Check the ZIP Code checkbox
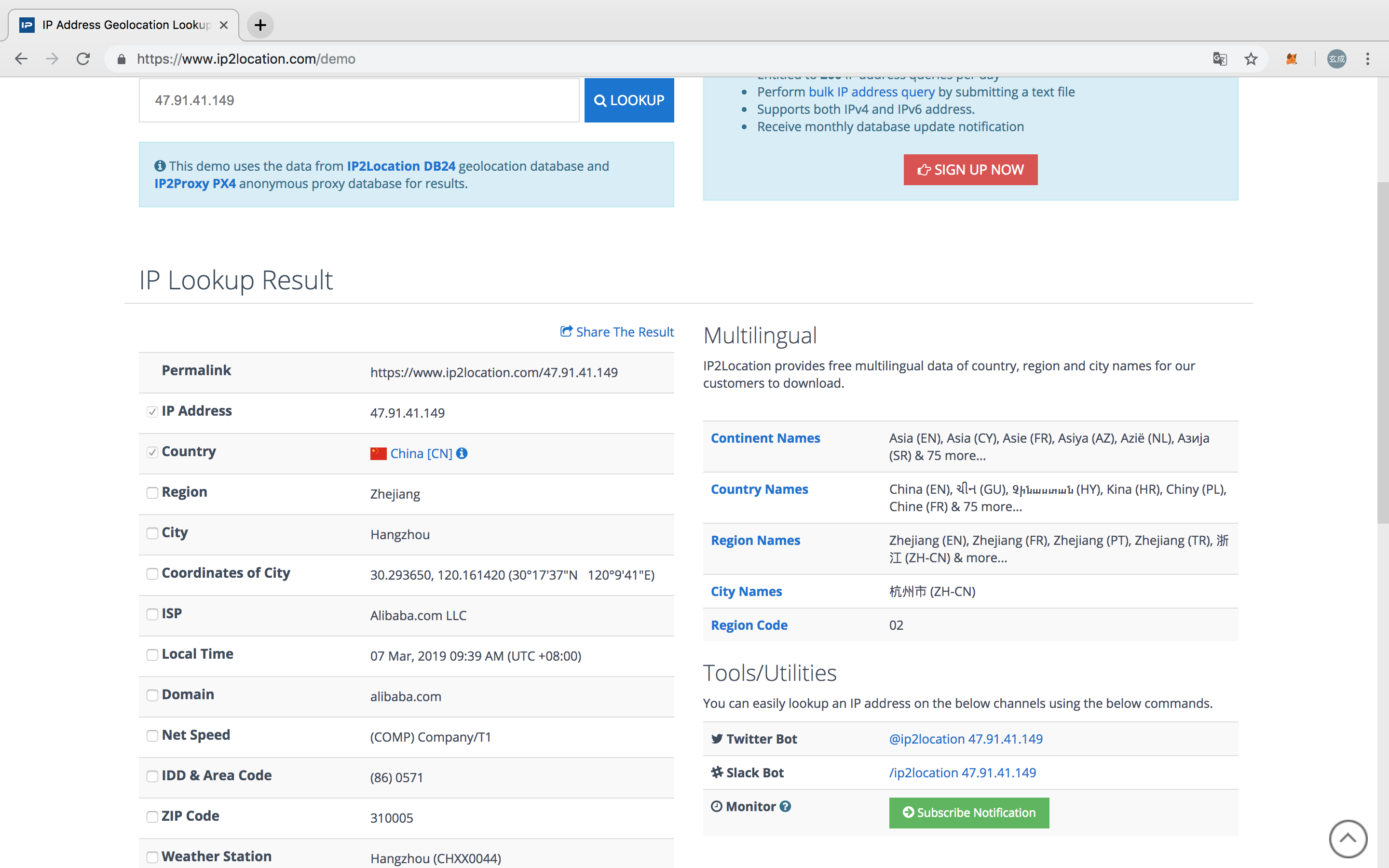The height and width of the screenshot is (868, 1389). click(x=152, y=817)
